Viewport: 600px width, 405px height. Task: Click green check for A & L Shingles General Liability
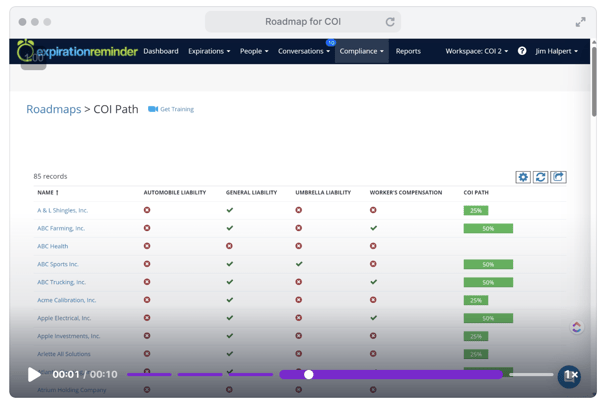(x=230, y=210)
